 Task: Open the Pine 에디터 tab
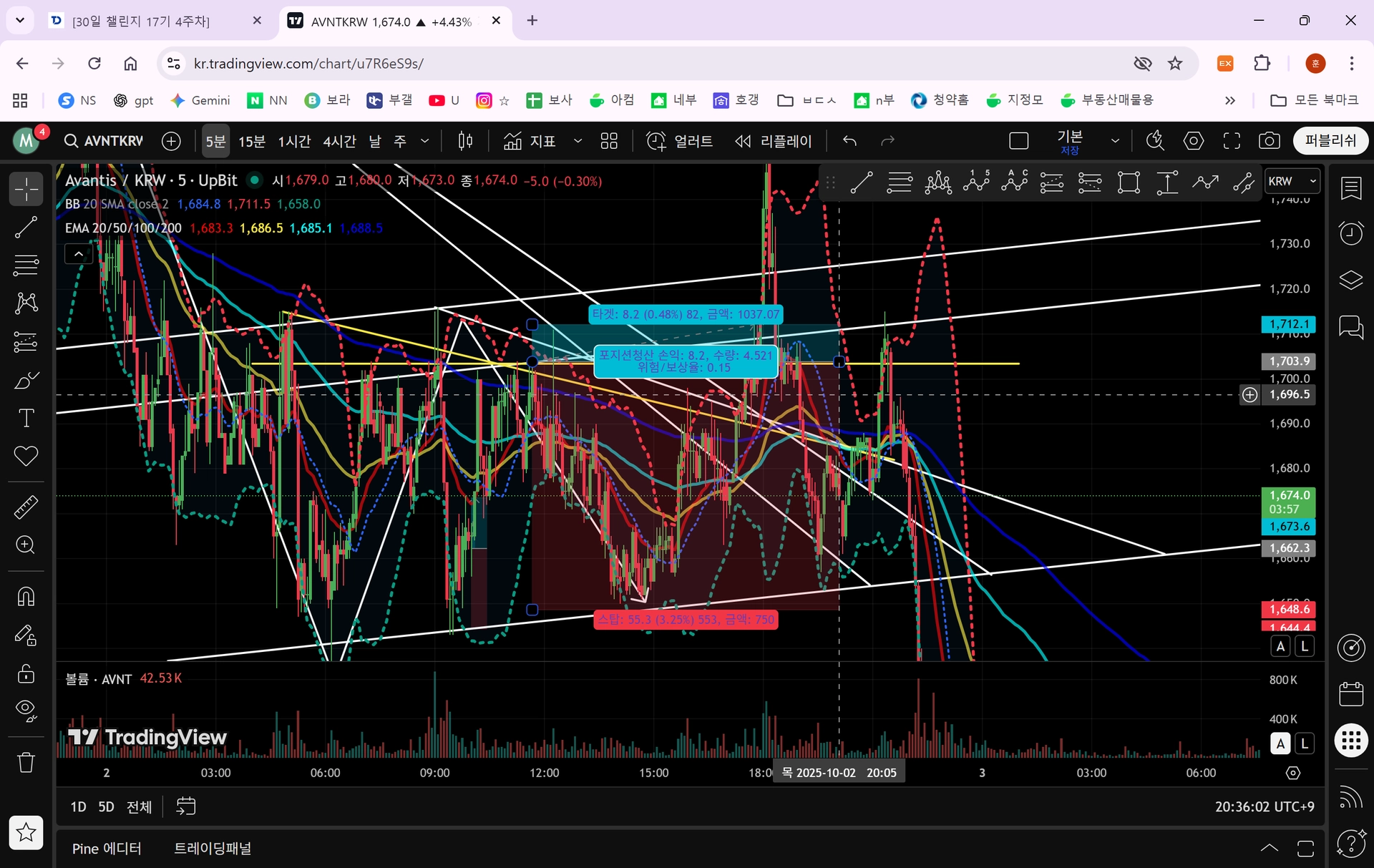(x=107, y=849)
